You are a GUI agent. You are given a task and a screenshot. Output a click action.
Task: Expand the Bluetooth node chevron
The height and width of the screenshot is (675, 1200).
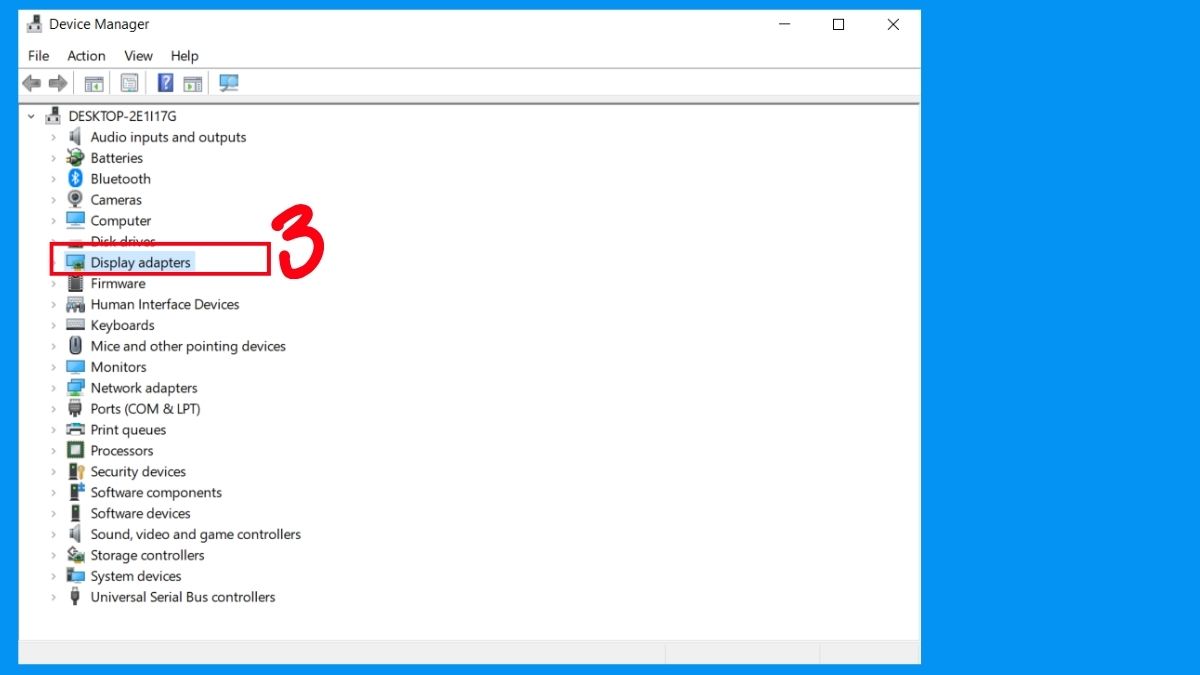[x=54, y=179]
